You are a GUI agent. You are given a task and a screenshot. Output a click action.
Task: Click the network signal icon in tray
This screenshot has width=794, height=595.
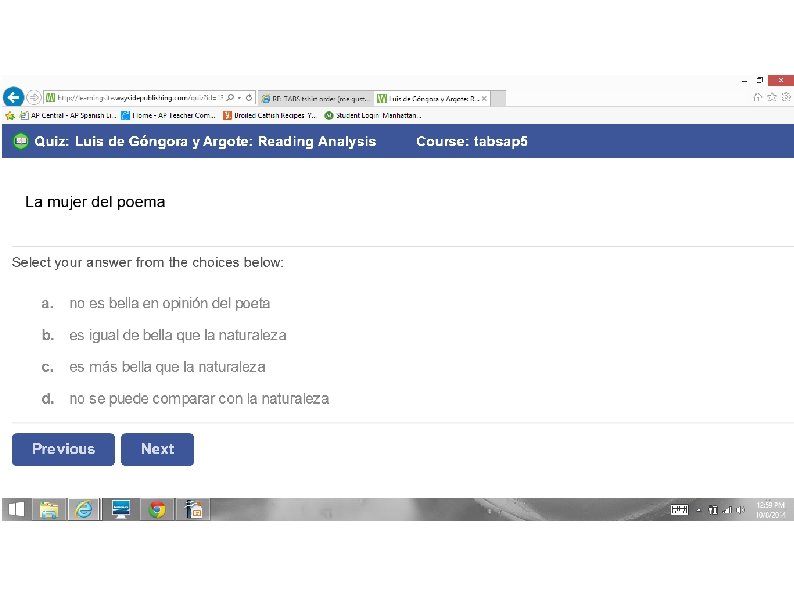727,510
